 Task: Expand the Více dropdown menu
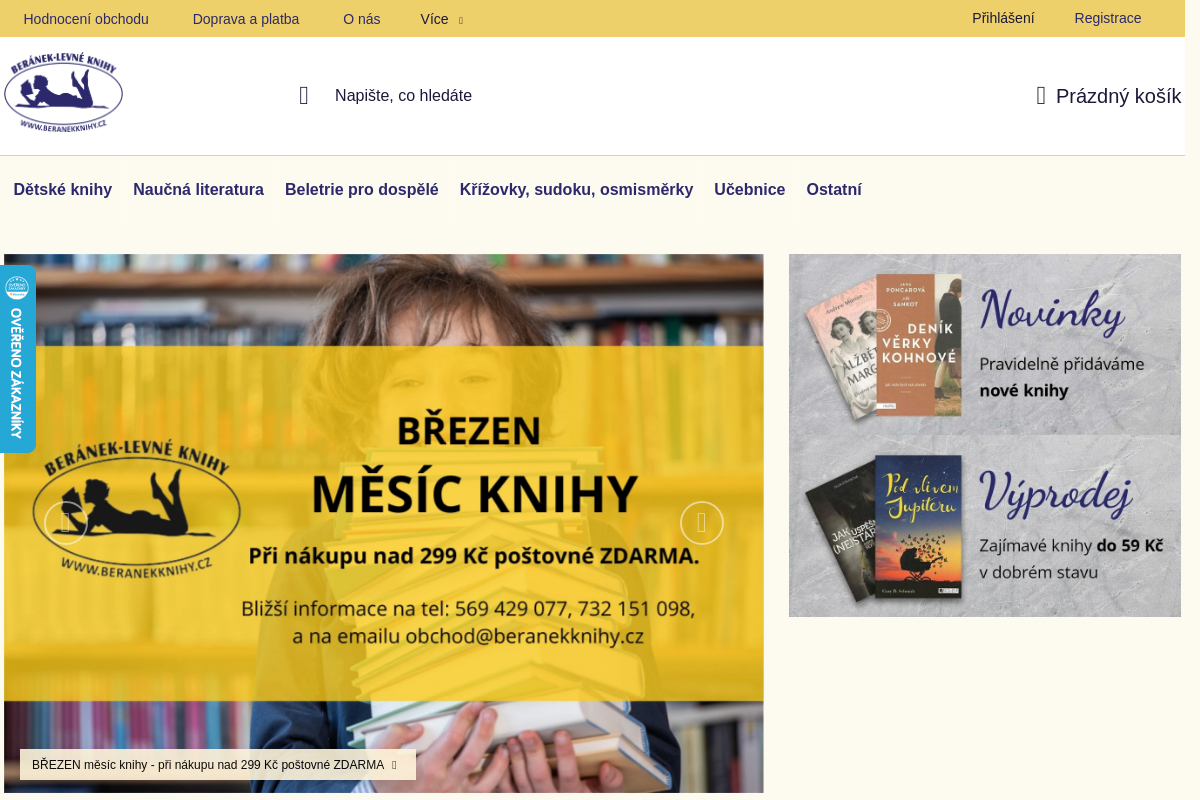point(442,19)
